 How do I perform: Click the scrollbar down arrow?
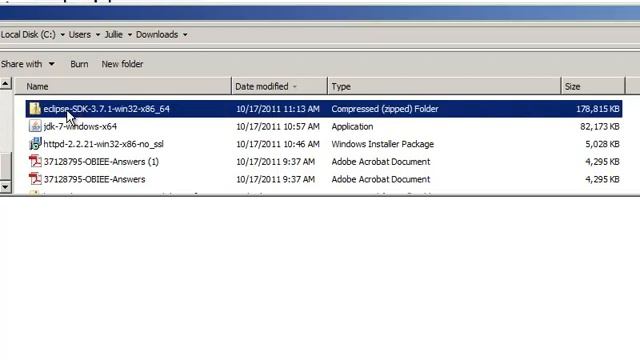5,187
